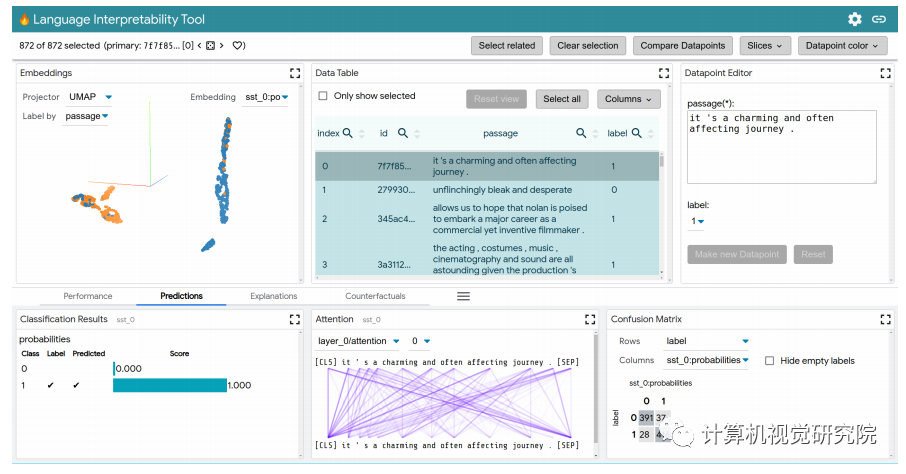Screen dimensions: 906x474
Task: Open the settings gear icon
Action: (855, 19)
